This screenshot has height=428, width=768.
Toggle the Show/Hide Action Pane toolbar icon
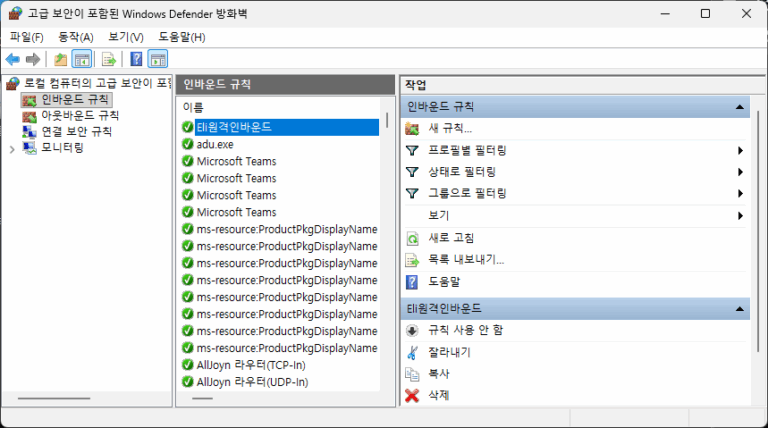click(157, 59)
